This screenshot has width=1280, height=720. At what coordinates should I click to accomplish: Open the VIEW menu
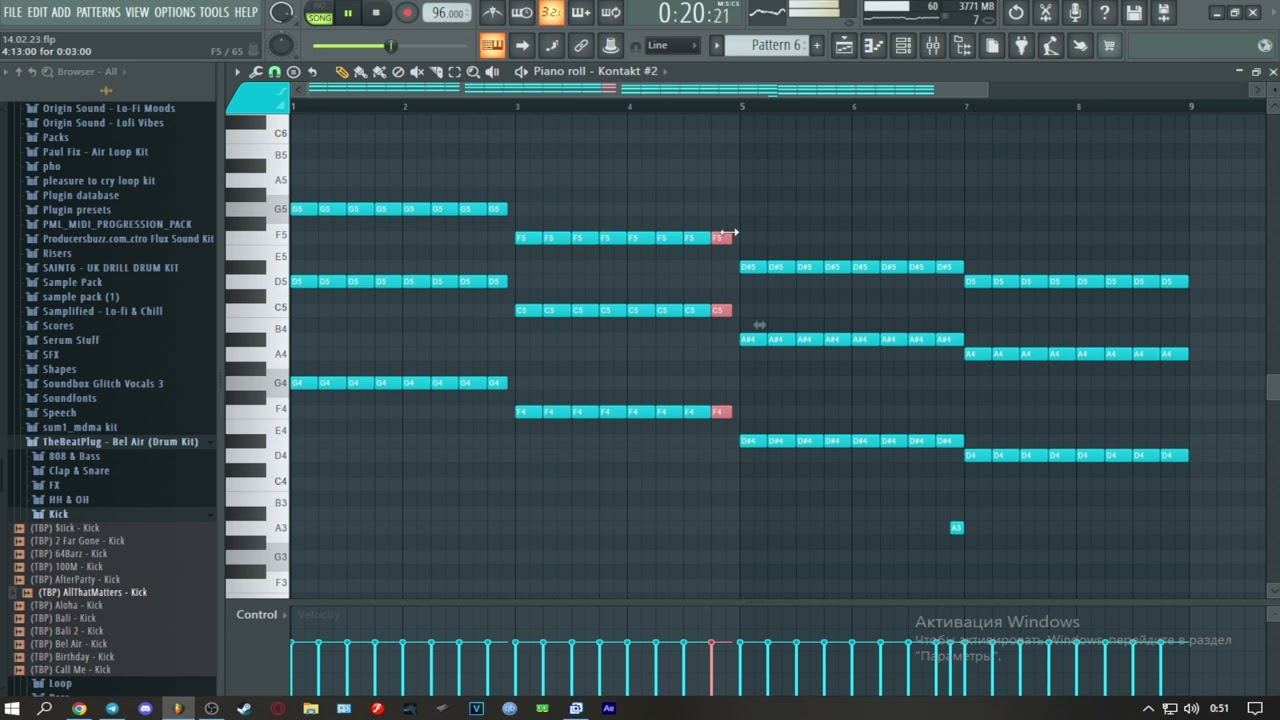pyautogui.click(x=137, y=12)
